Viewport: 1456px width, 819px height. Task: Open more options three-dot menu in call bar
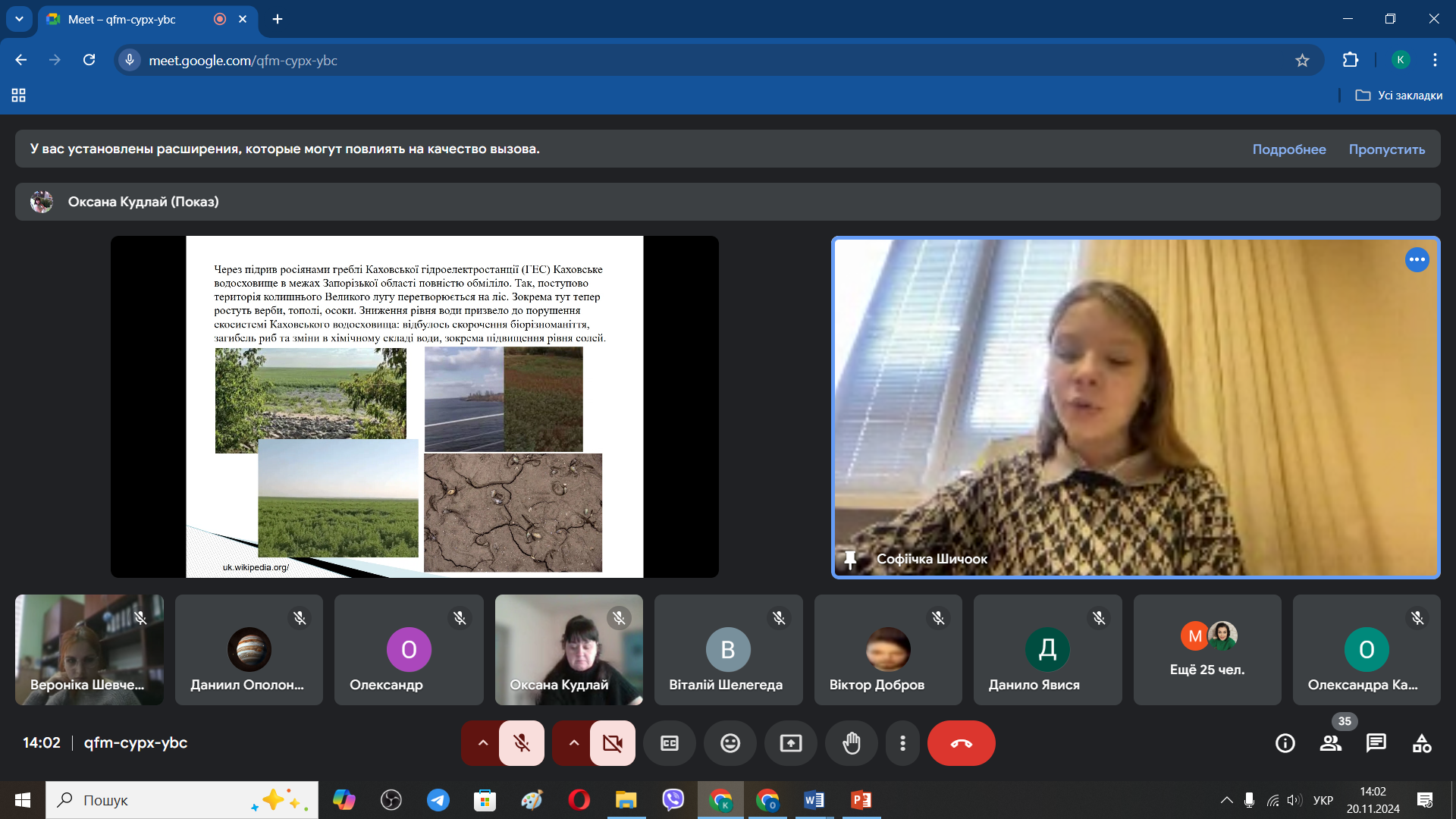(x=902, y=743)
